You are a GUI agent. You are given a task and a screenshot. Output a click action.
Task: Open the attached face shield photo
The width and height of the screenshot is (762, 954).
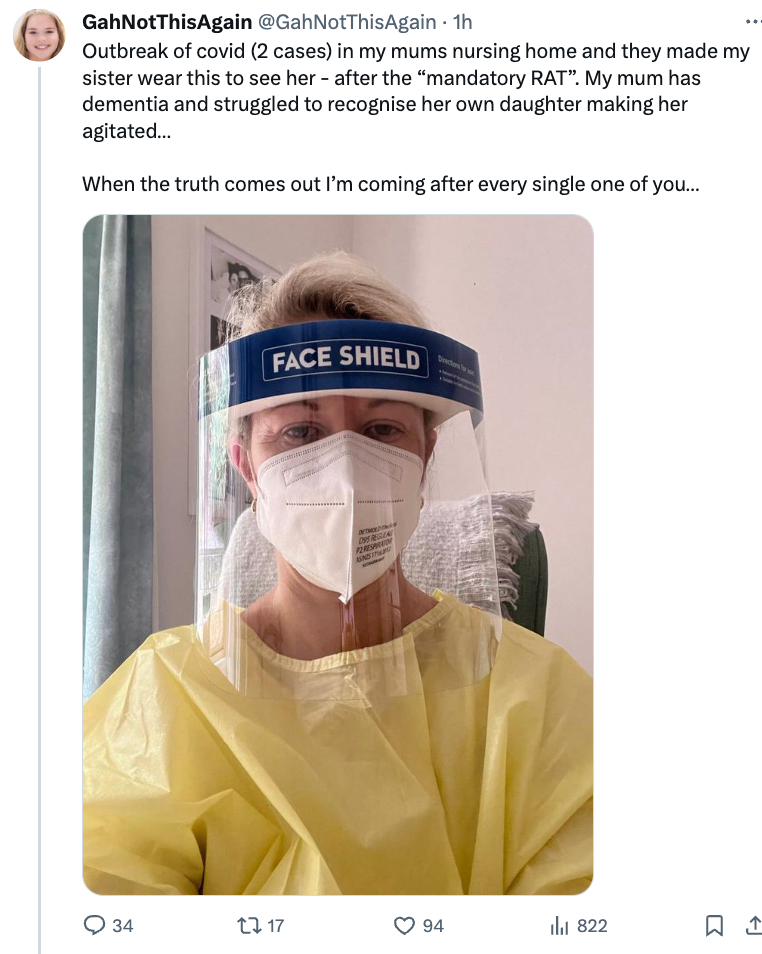(x=338, y=554)
